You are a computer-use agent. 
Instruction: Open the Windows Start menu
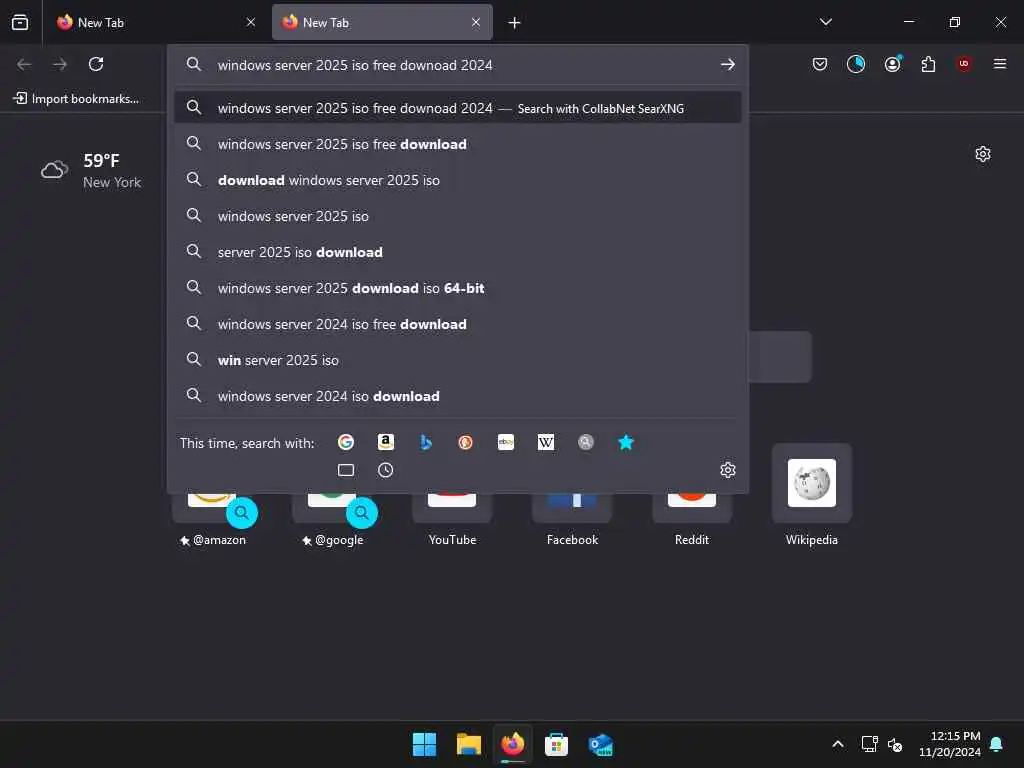coord(424,744)
